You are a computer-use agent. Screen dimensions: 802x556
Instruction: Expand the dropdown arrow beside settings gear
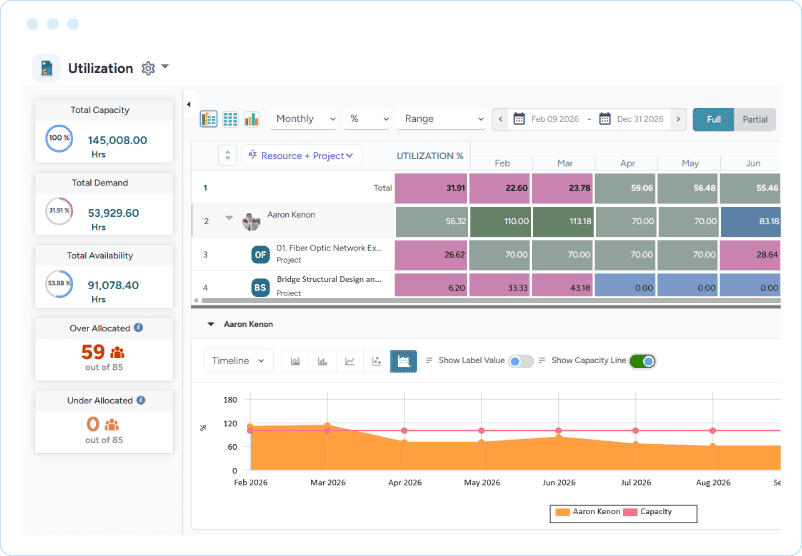tap(165, 66)
